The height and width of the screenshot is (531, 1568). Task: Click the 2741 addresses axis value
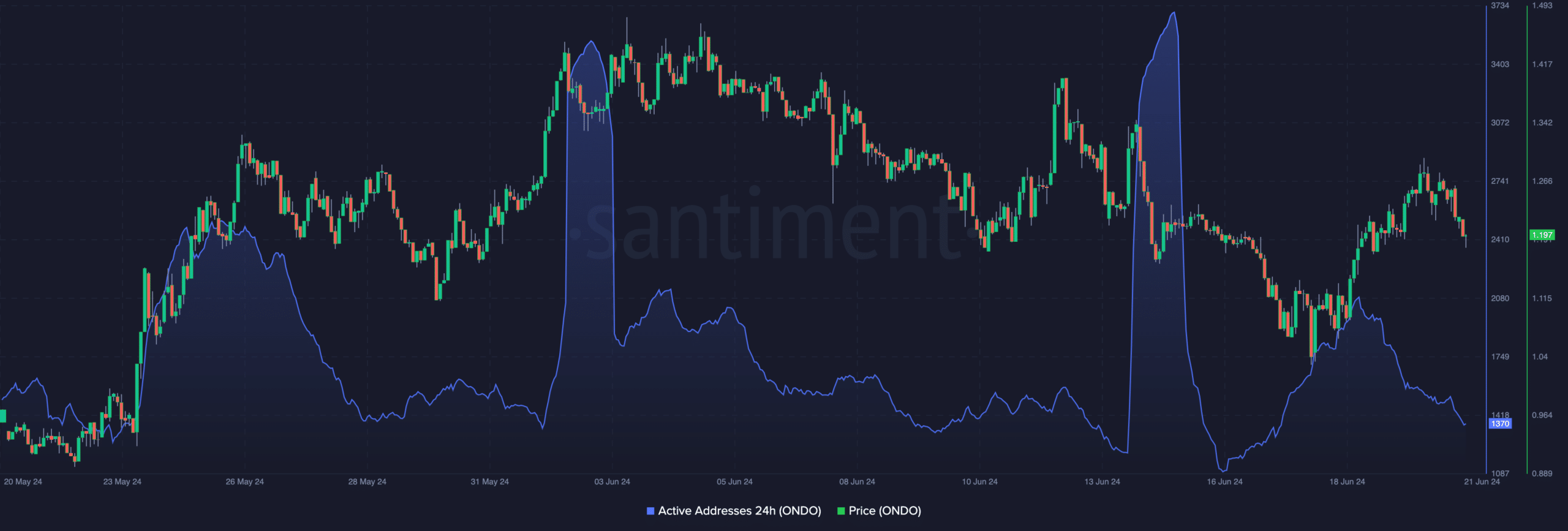click(1500, 181)
